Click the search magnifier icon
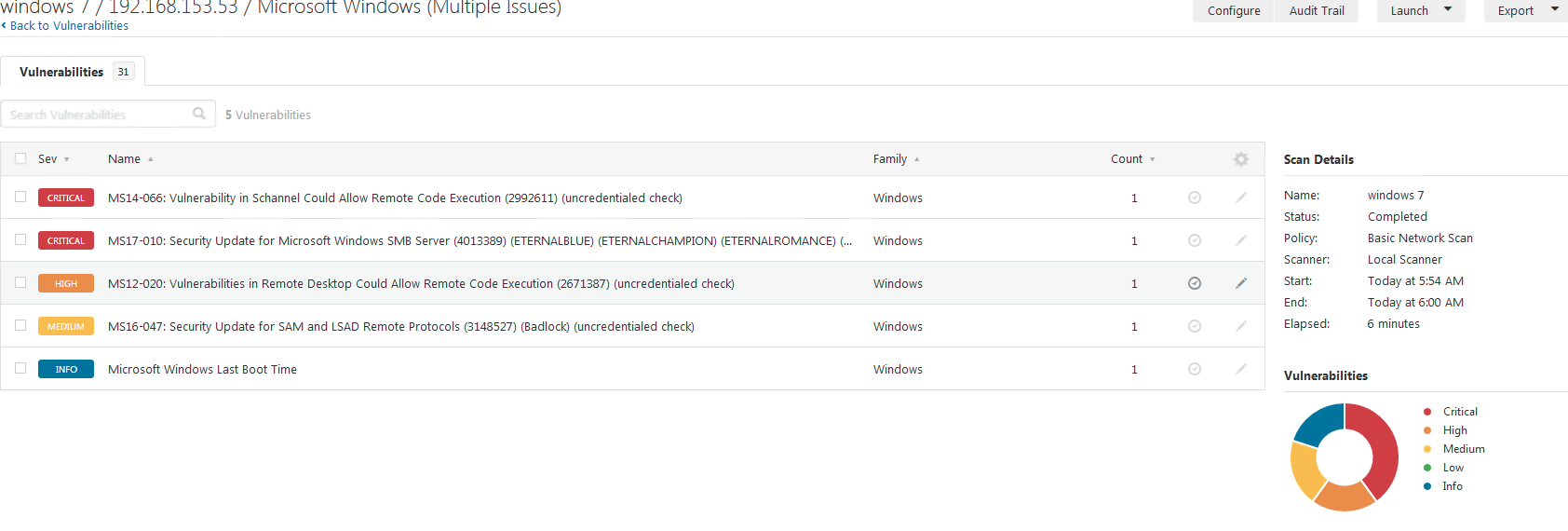 pyautogui.click(x=199, y=114)
